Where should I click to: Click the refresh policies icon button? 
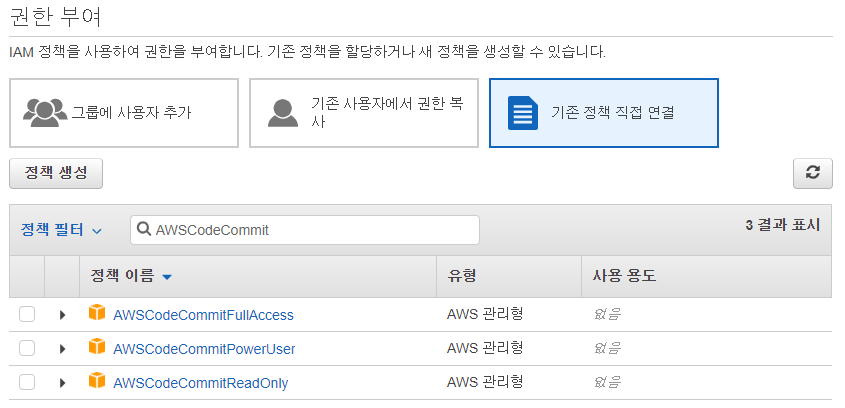(813, 173)
